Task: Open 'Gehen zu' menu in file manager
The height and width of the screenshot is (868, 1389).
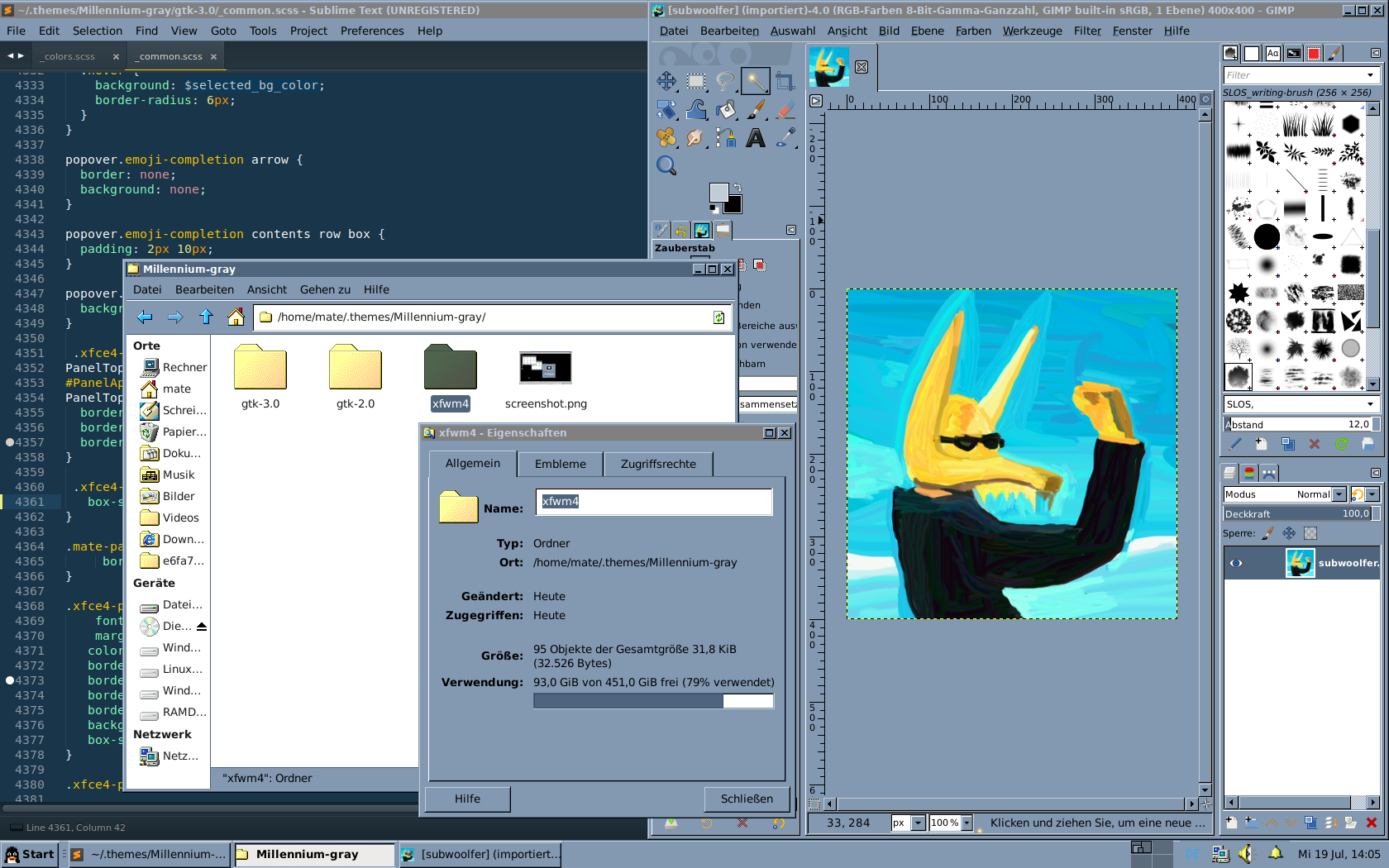Action: click(325, 289)
